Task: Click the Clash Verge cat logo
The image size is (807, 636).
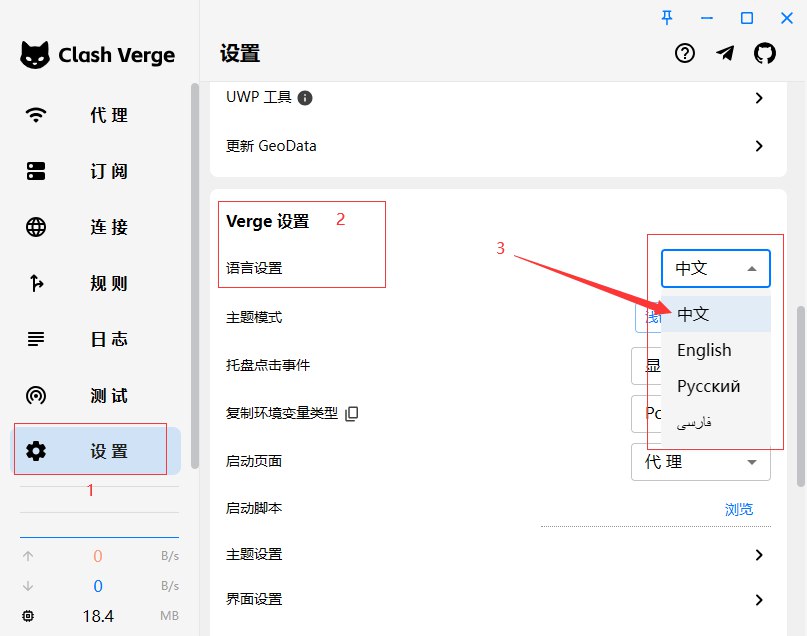Action: [35, 55]
